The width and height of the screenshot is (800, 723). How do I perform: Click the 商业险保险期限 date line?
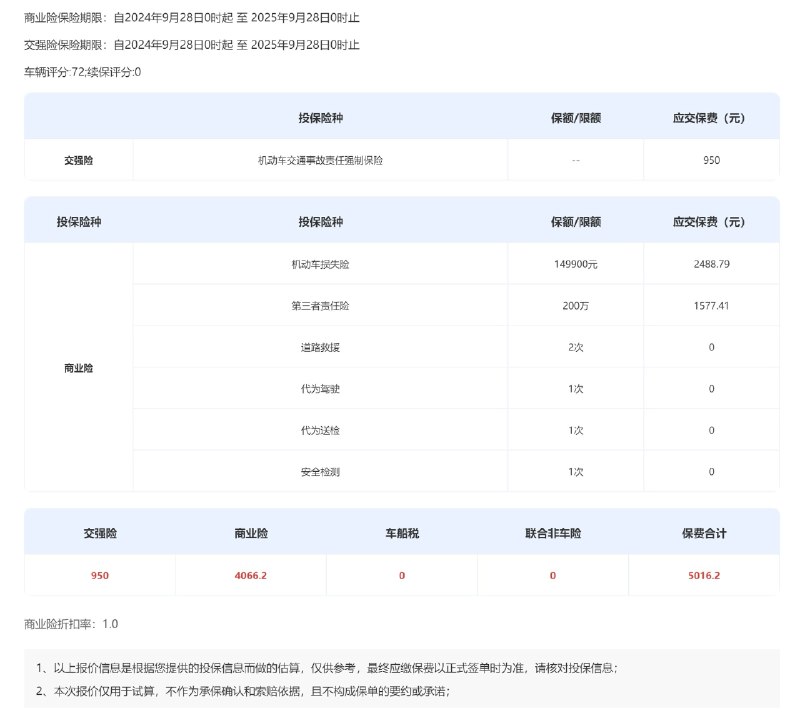[x=192, y=18]
